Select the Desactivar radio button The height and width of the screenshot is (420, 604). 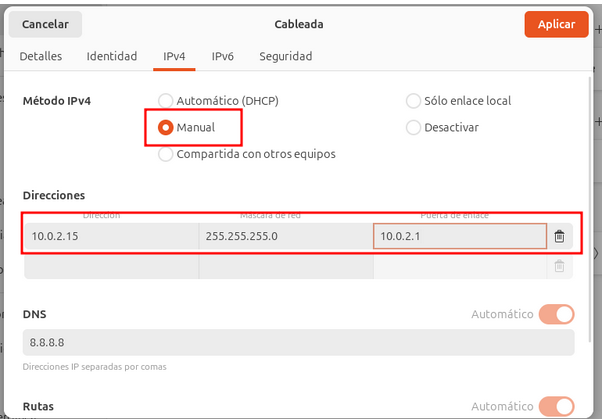click(x=414, y=128)
